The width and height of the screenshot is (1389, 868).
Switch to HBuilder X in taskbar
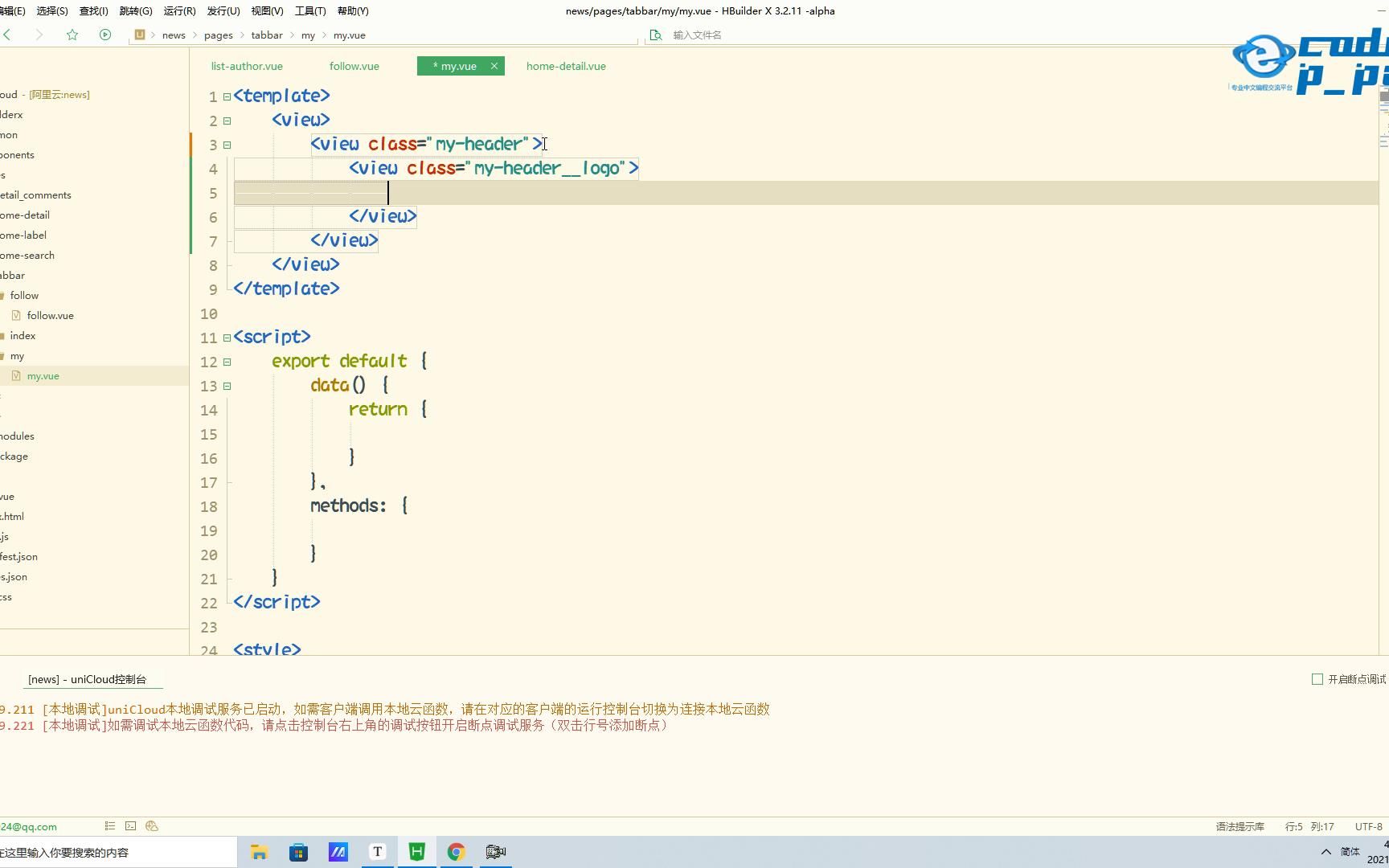[416, 852]
